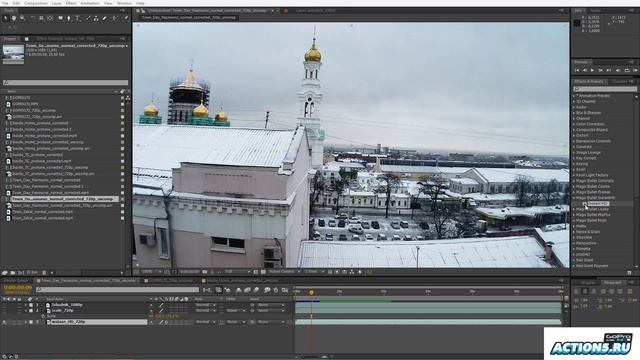Select the Unified Camera tool
This screenshot has height=360, width=640.
(41, 18)
